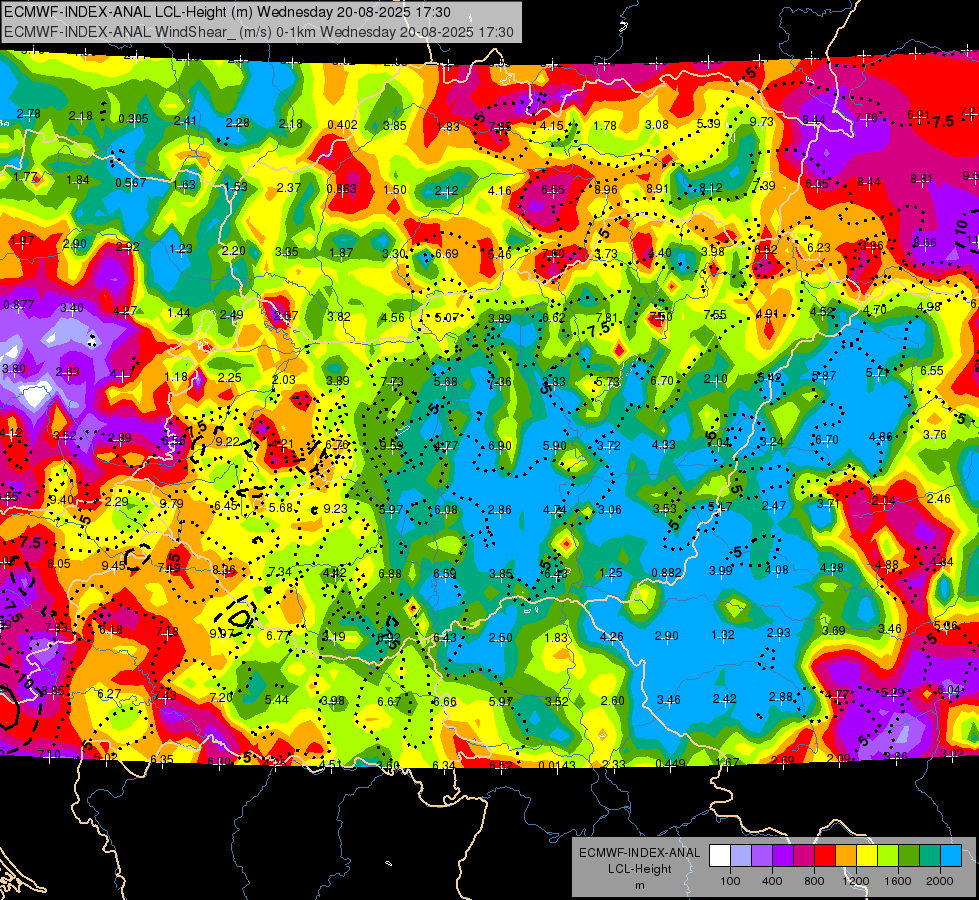Click the wind shear value 2.37
Viewport: 979px width, 900px height.
[289, 187]
